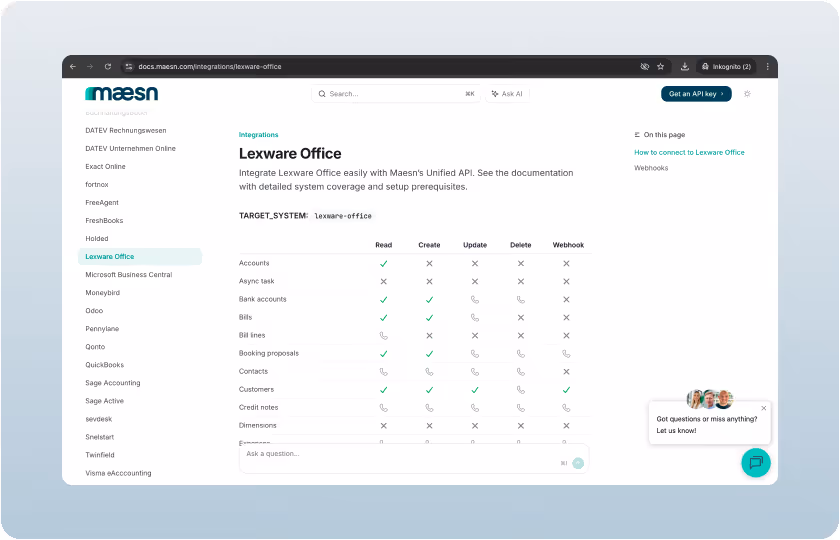The width and height of the screenshot is (840, 540).
Task: Reload the page with refresh icon
Action: (108, 66)
